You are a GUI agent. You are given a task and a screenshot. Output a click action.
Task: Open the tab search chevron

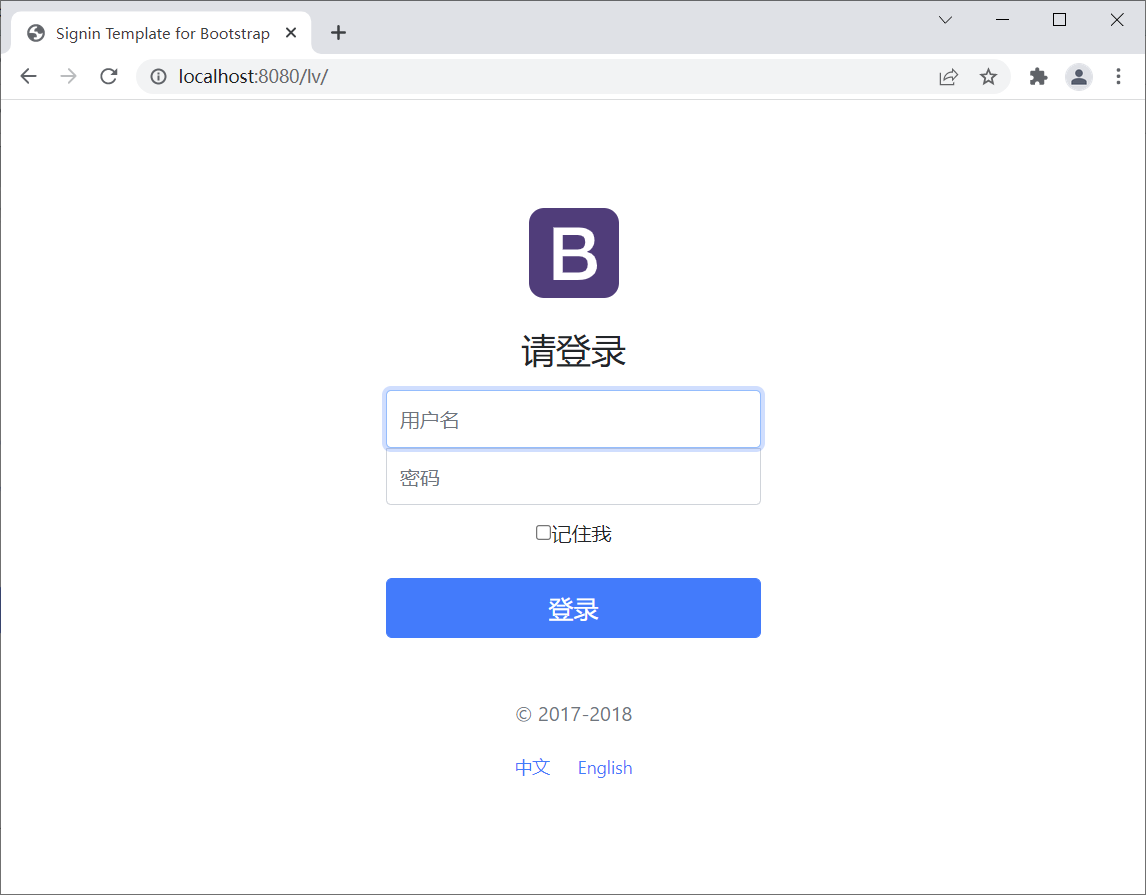pyautogui.click(x=945, y=20)
